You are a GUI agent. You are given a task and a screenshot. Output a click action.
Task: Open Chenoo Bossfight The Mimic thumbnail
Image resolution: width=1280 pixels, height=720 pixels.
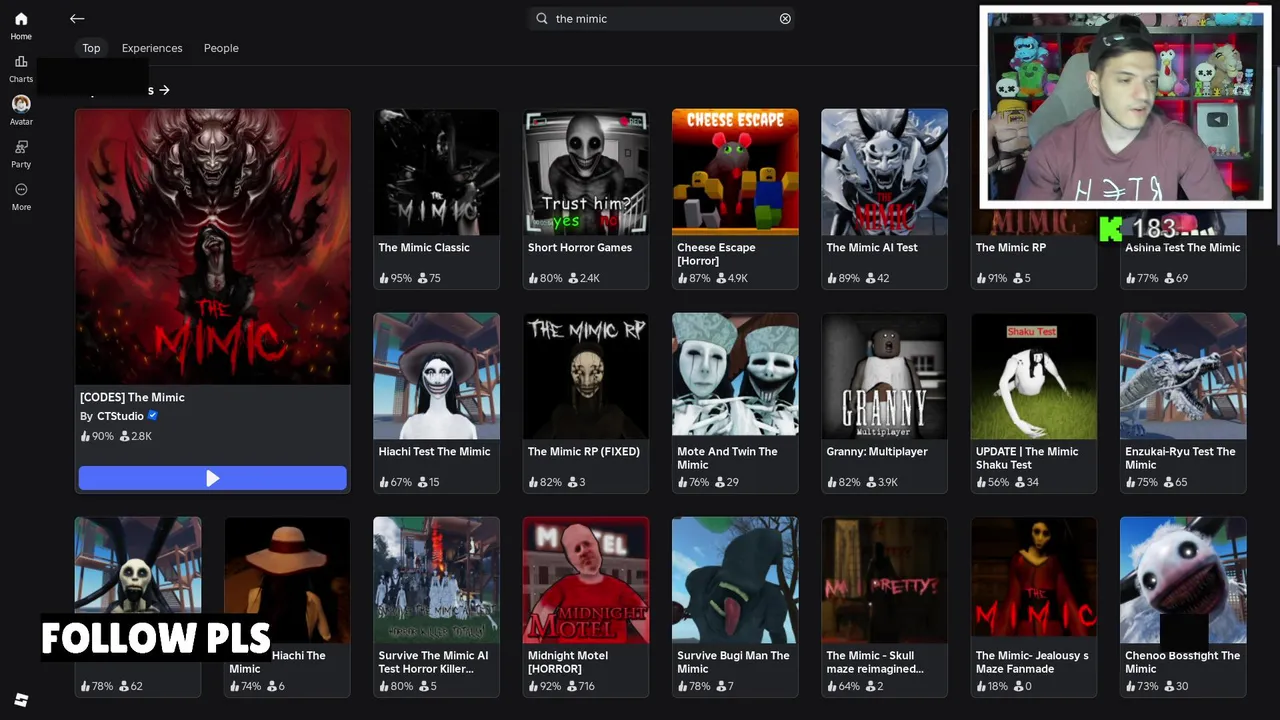[1183, 580]
